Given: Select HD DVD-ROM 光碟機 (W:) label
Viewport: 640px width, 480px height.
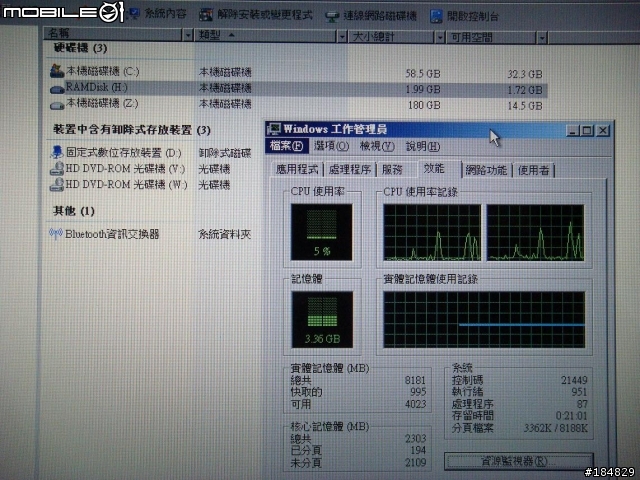Looking at the screenshot, I should [x=127, y=184].
